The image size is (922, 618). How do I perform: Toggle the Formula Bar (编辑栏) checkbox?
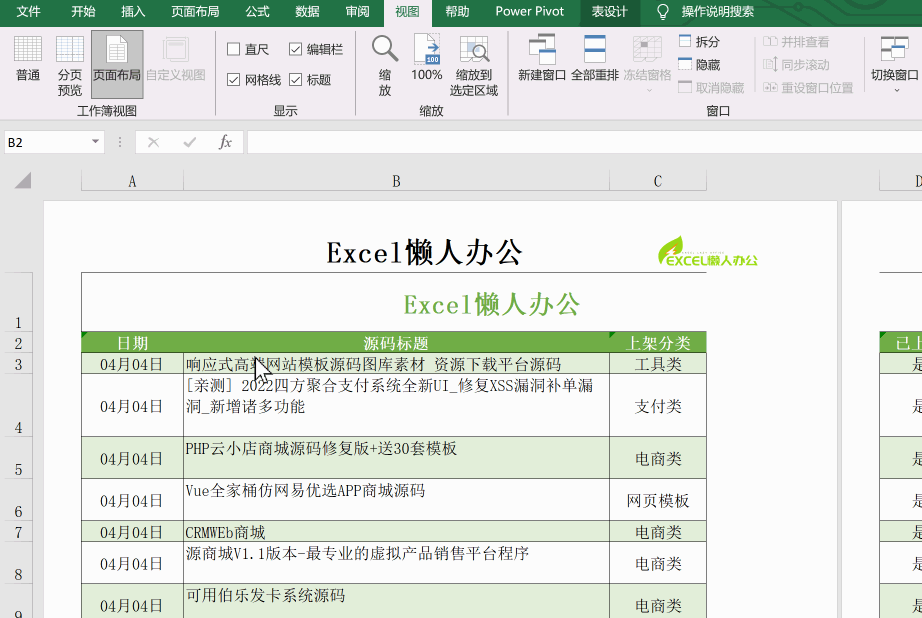point(296,49)
